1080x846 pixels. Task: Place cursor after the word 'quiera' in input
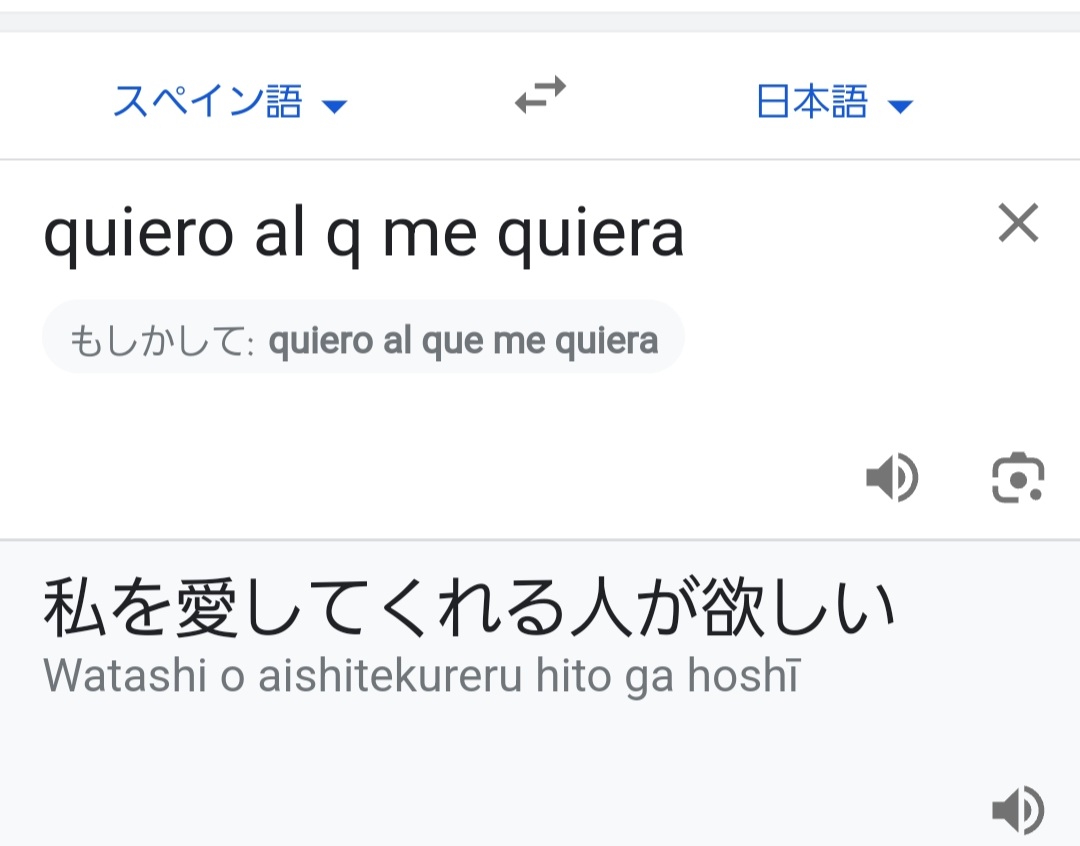[683, 234]
